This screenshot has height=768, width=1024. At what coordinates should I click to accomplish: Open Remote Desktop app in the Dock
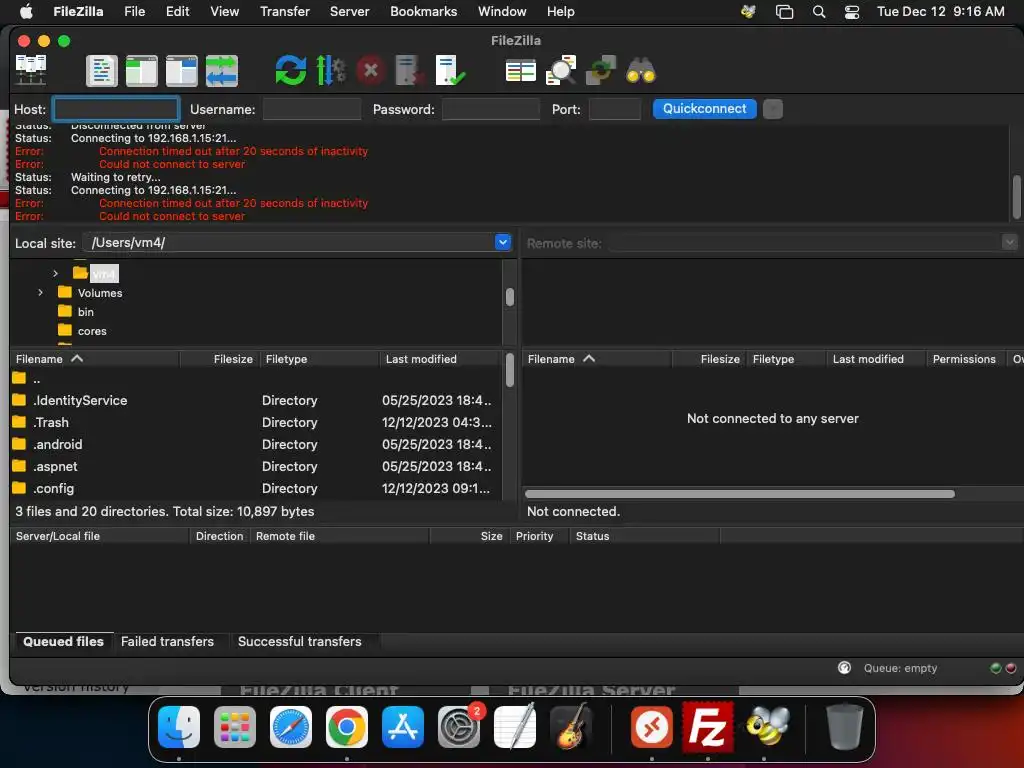651,726
